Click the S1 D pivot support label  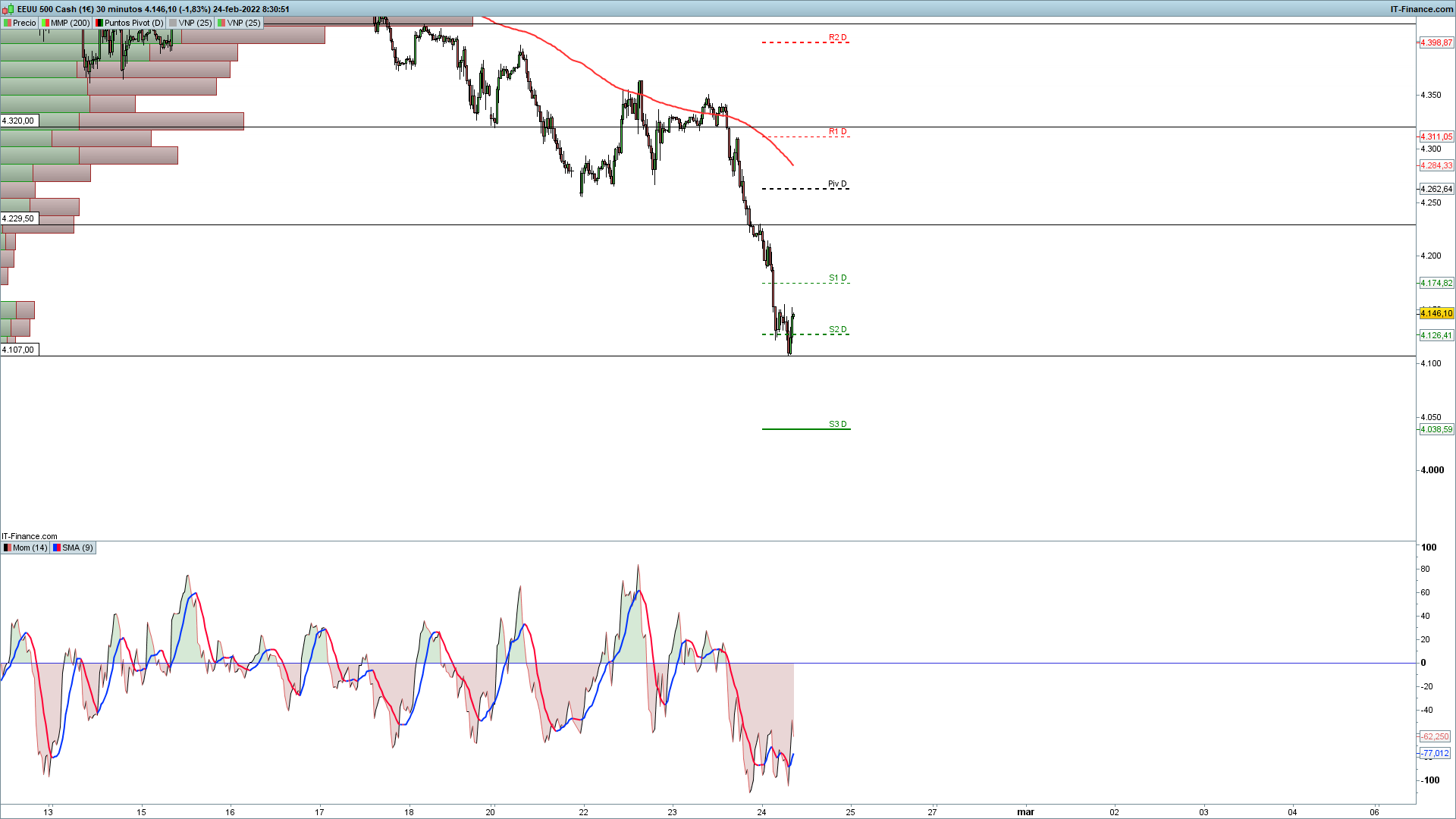pyautogui.click(x=837, y=278)
